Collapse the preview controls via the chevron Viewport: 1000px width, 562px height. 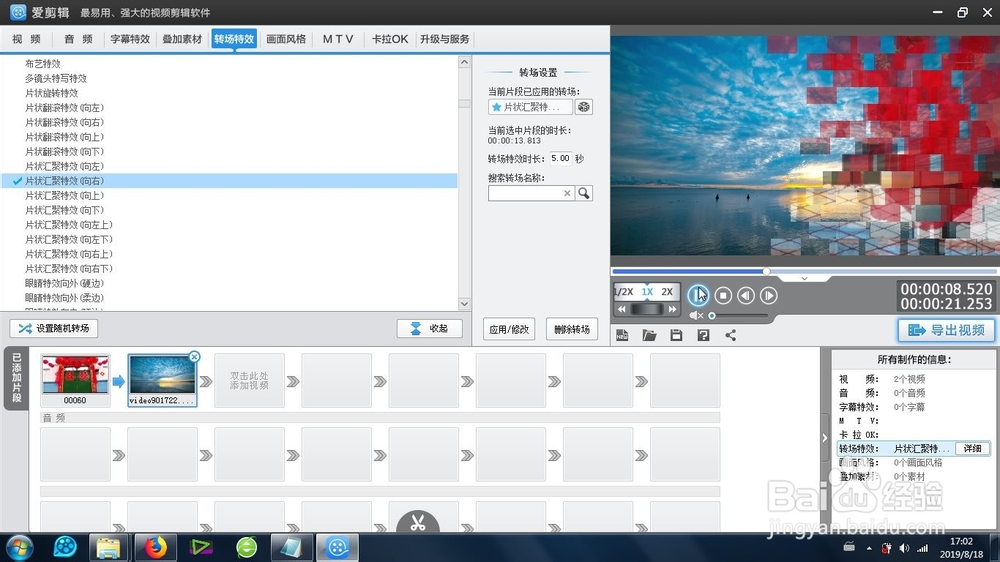(804, 279)
